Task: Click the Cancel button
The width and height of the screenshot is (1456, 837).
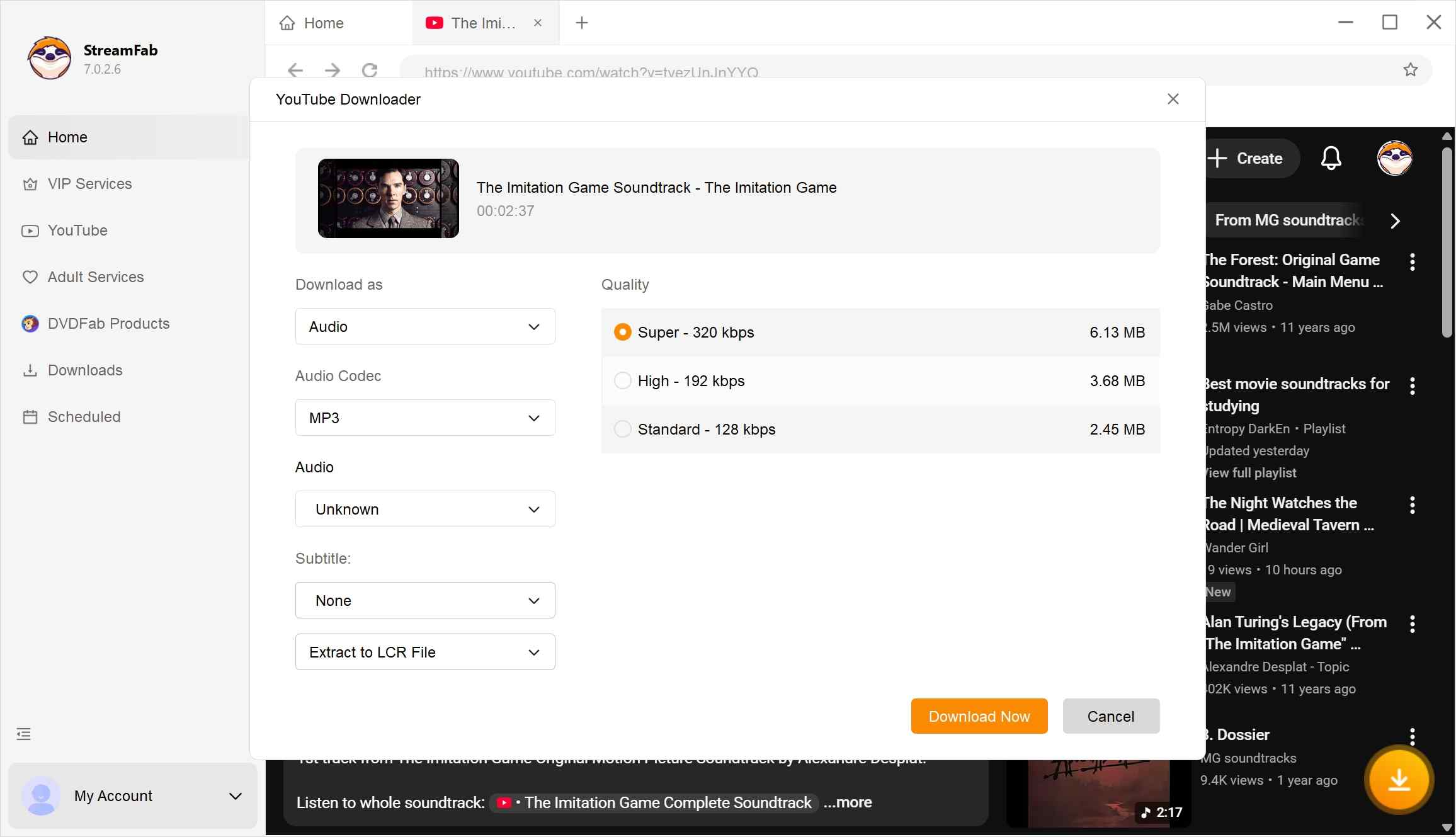Action: 1111,716
